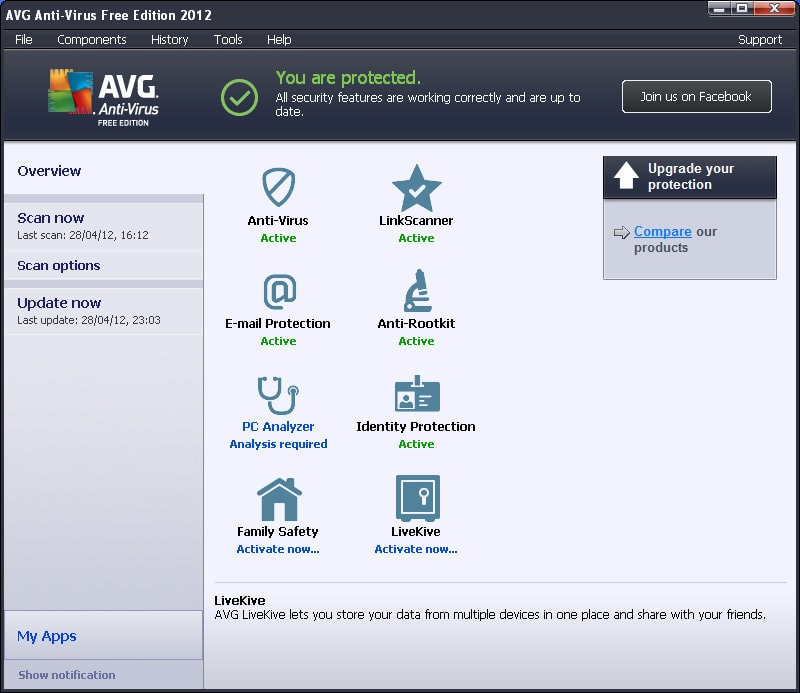The image size is (800, 693).
Task: Run Update now from sidebar
Action: 59,303
